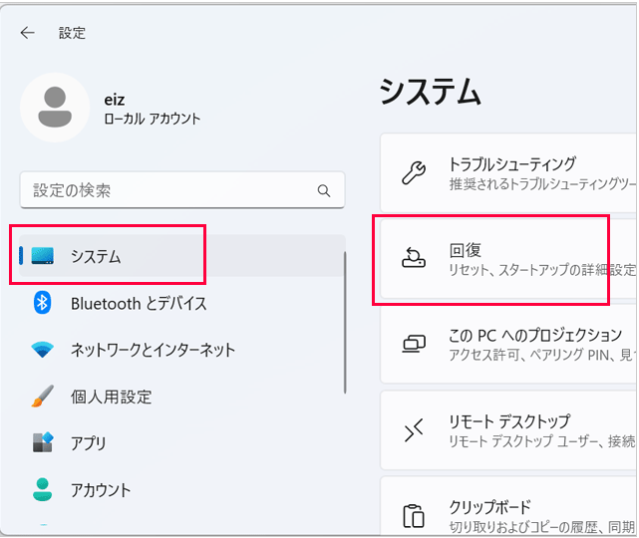Click the アプリ icon in sidebar
The height and width of the screenshot is (538, 639).
[x=42, y=443]
